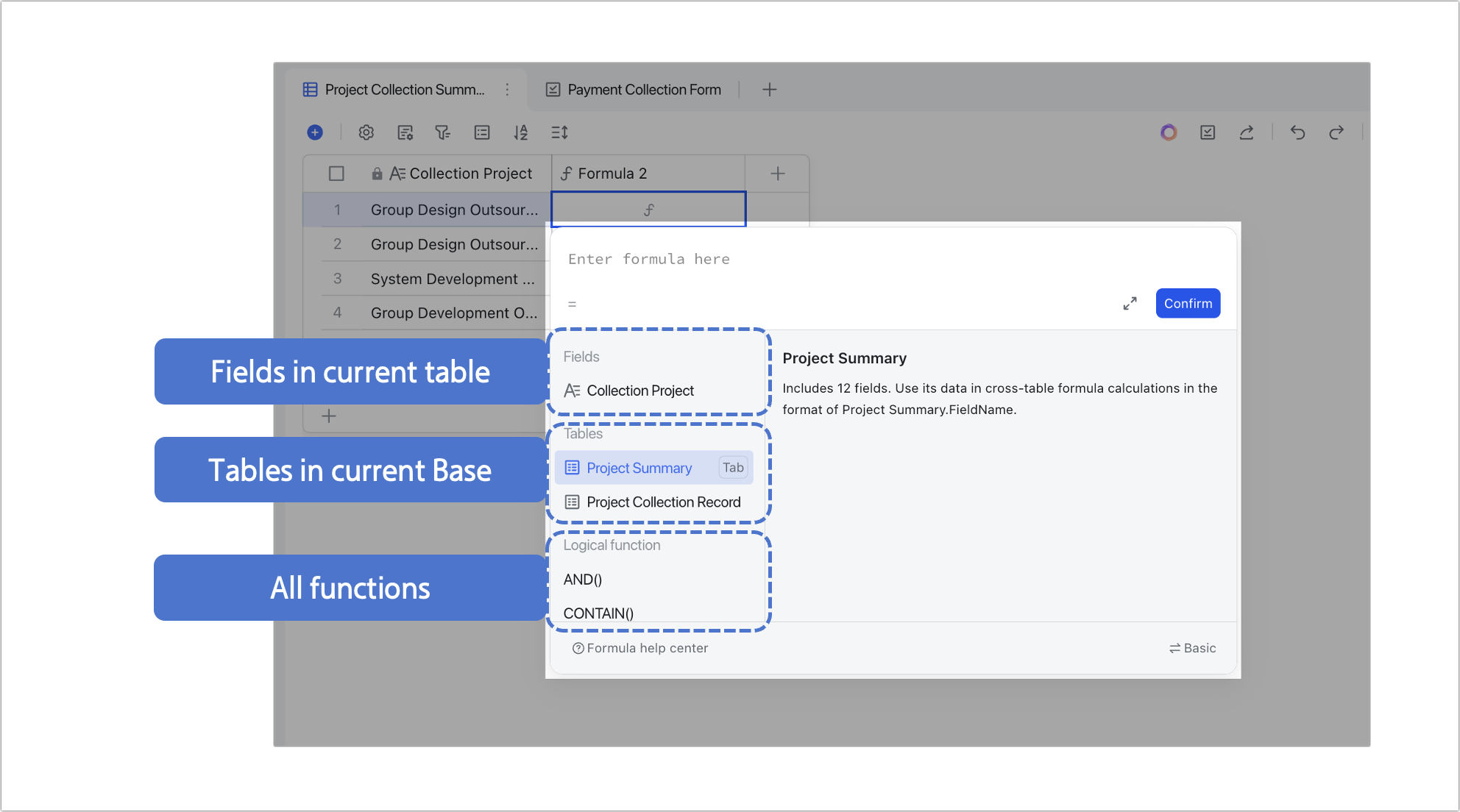1460x812 pixels.
Task: Open options menu for Project Collection tab
Action: point(507,90)
